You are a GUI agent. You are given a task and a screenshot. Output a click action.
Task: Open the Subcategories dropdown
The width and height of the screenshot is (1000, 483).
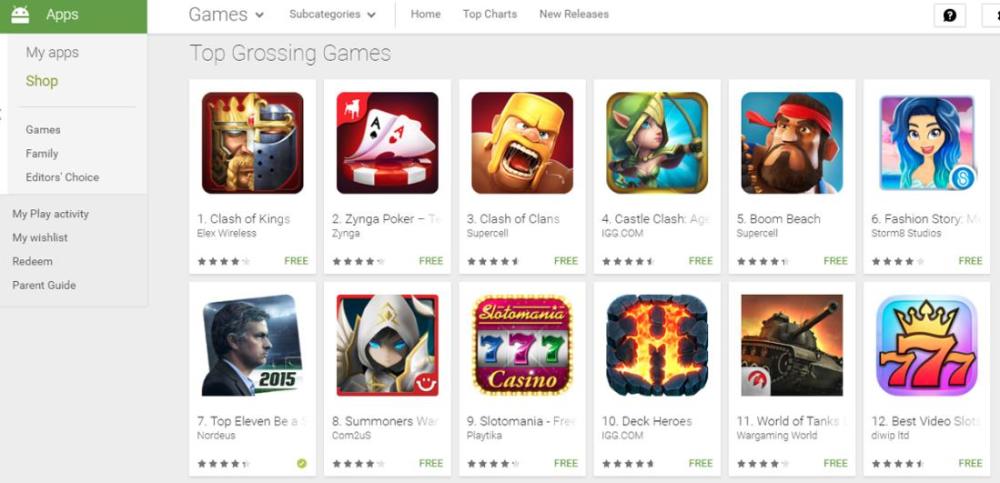point(332,14)
